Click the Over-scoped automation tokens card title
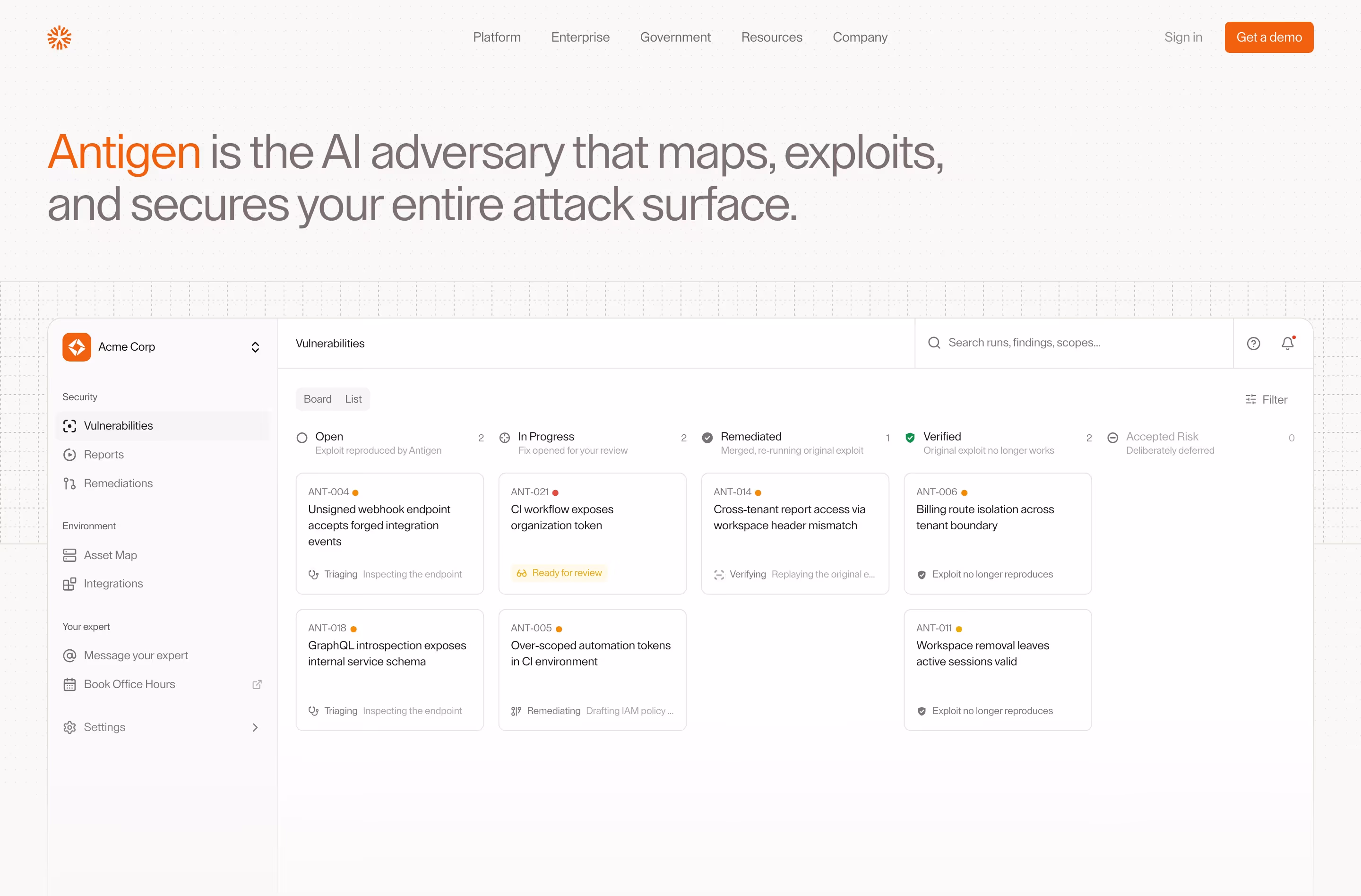The height and width of the screenshot is (896, 1361). pos(591,654)
